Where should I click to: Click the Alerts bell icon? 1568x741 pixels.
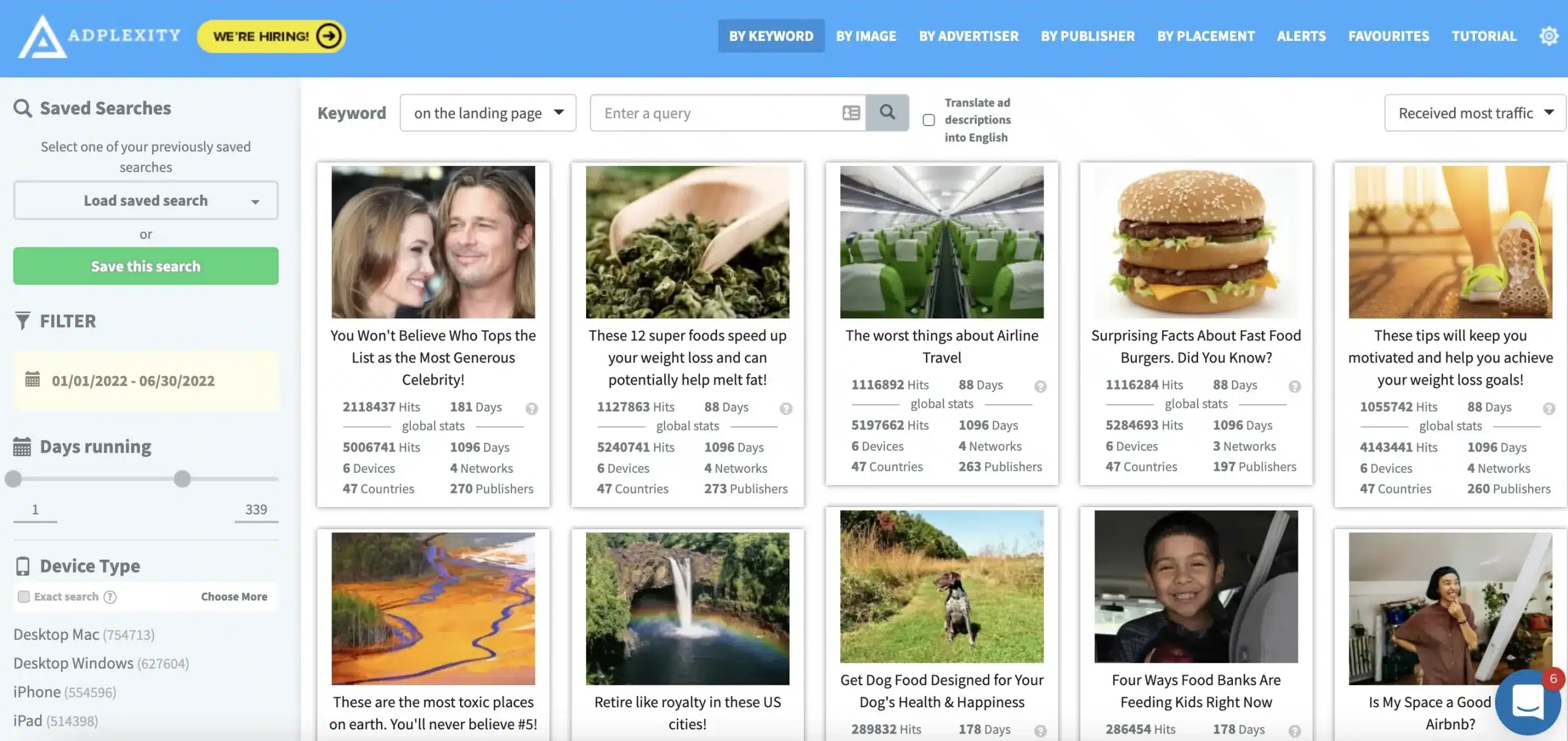(1301, 35)
